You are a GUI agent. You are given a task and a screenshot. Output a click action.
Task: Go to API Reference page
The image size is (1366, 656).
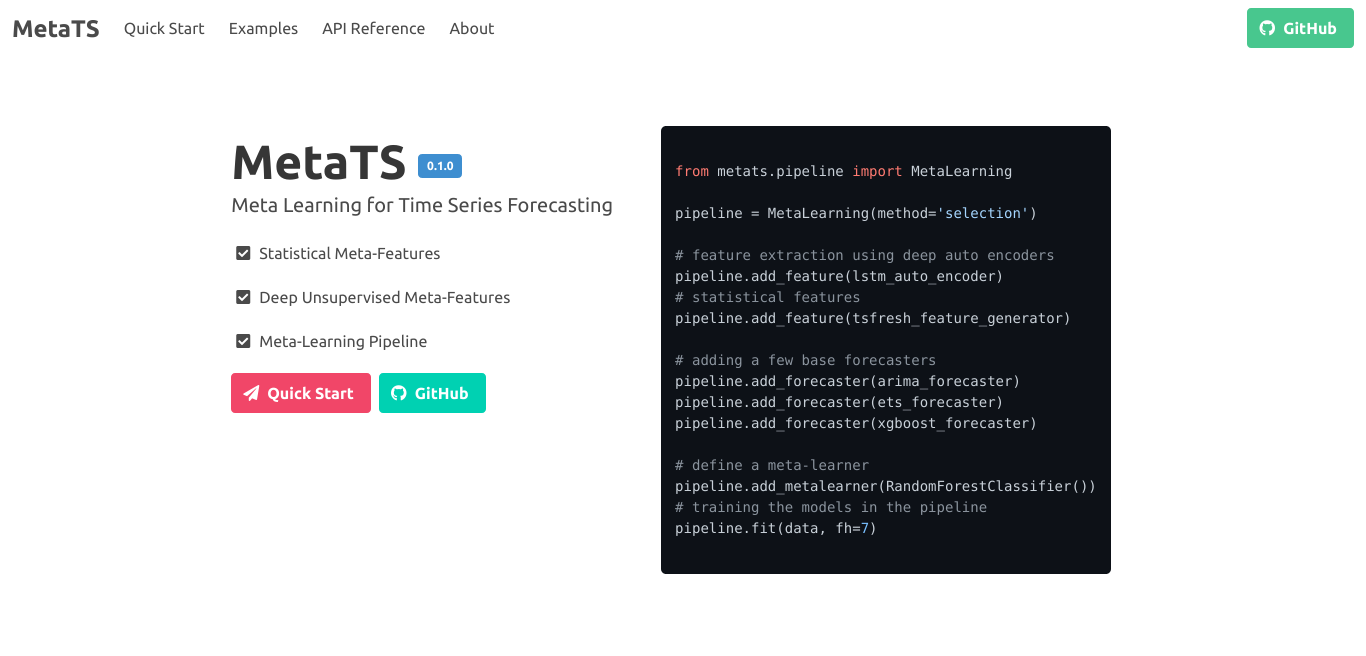point(374,28)
